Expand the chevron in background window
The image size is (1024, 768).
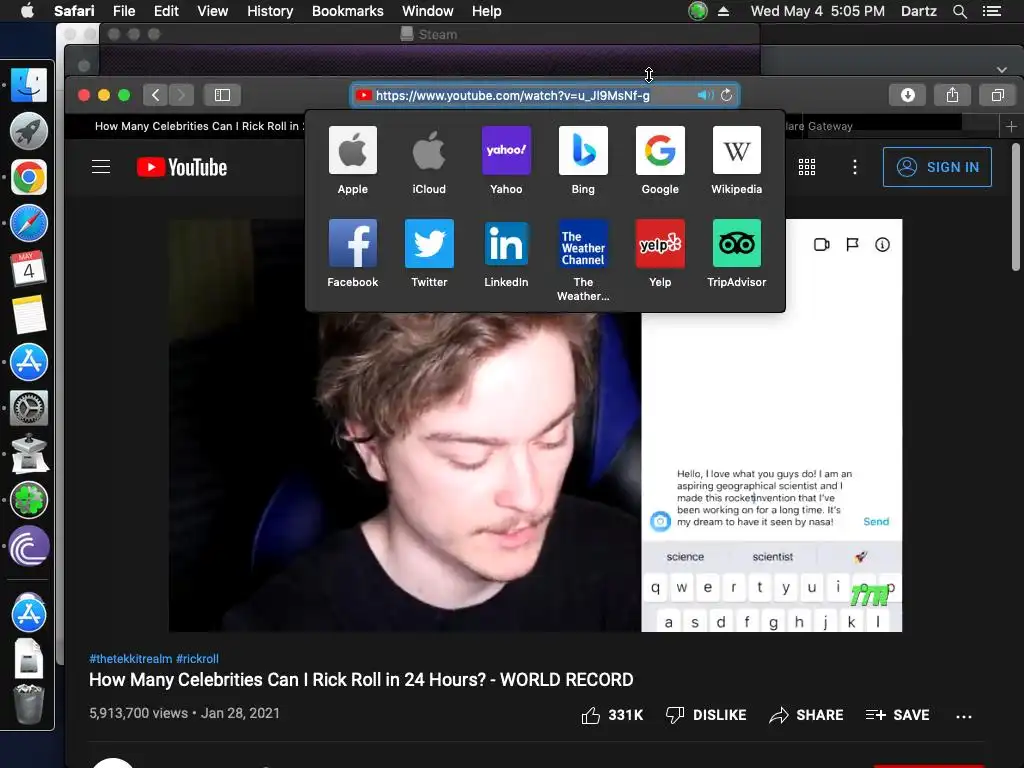pos(1002,69)
